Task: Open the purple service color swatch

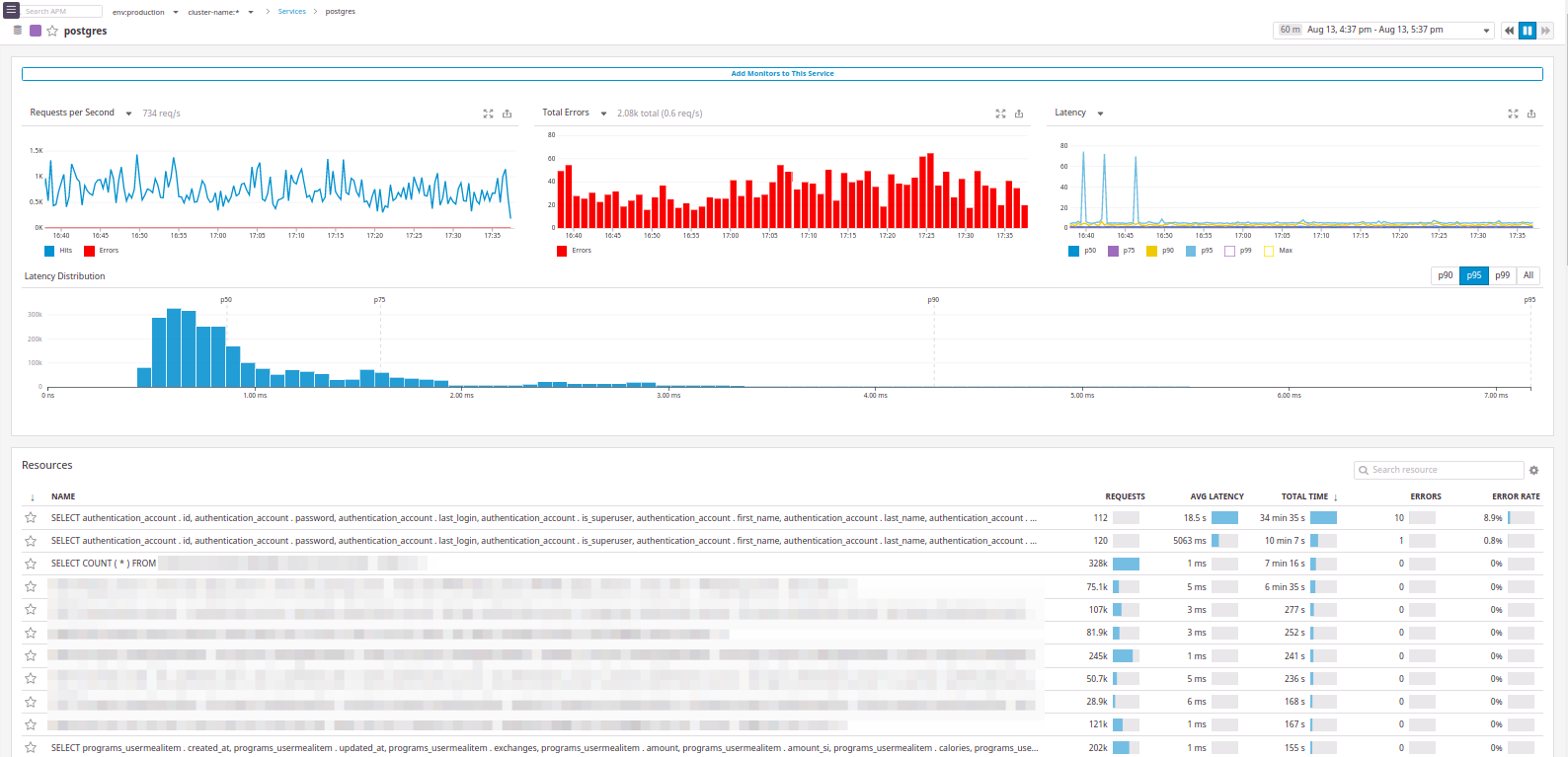Action: tap(36, 31)
